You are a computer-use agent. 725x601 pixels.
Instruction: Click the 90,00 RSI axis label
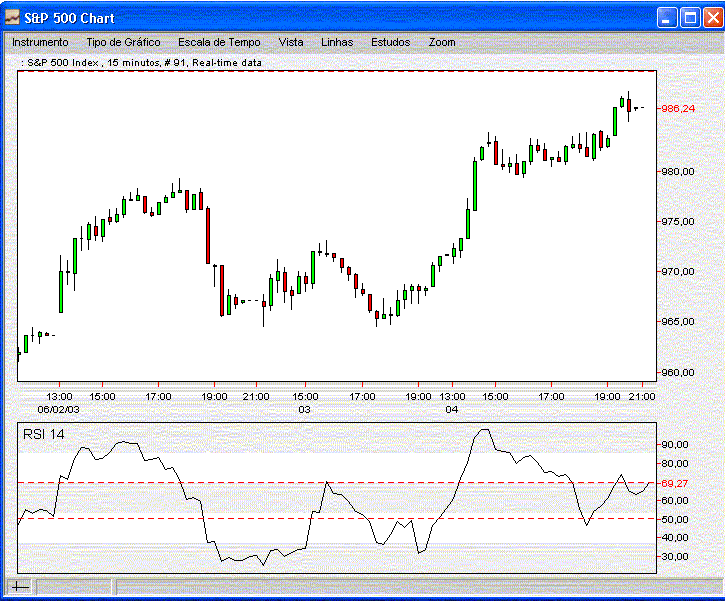click(675, 444)
